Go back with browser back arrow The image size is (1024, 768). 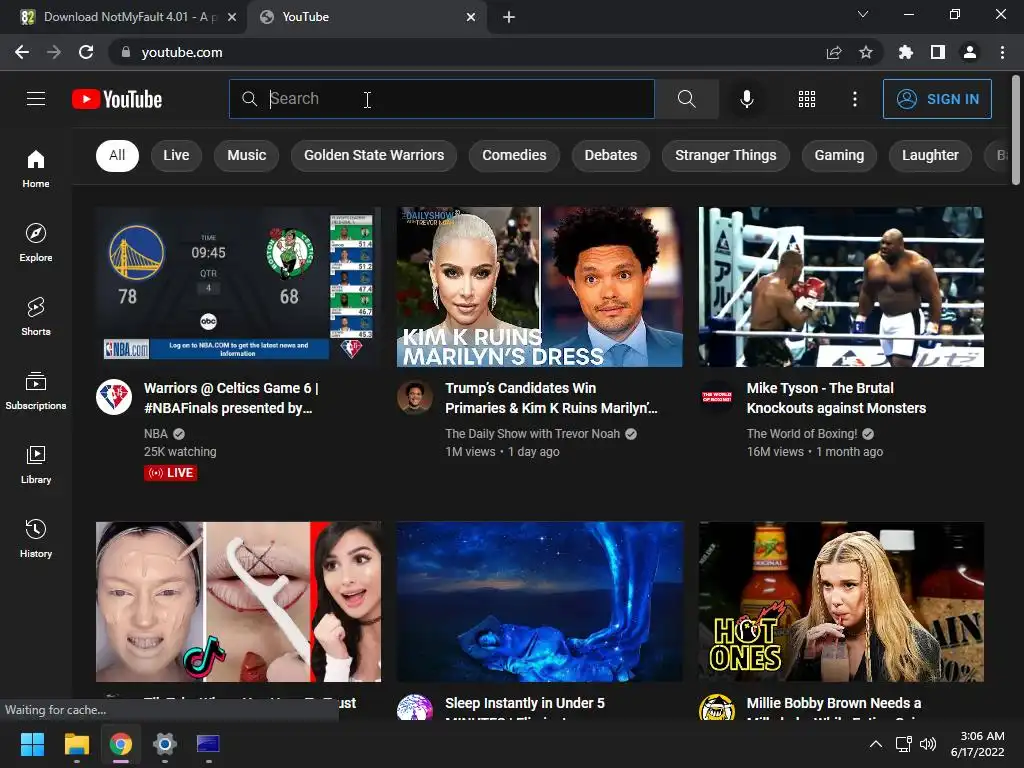click(x=22, y=52)
